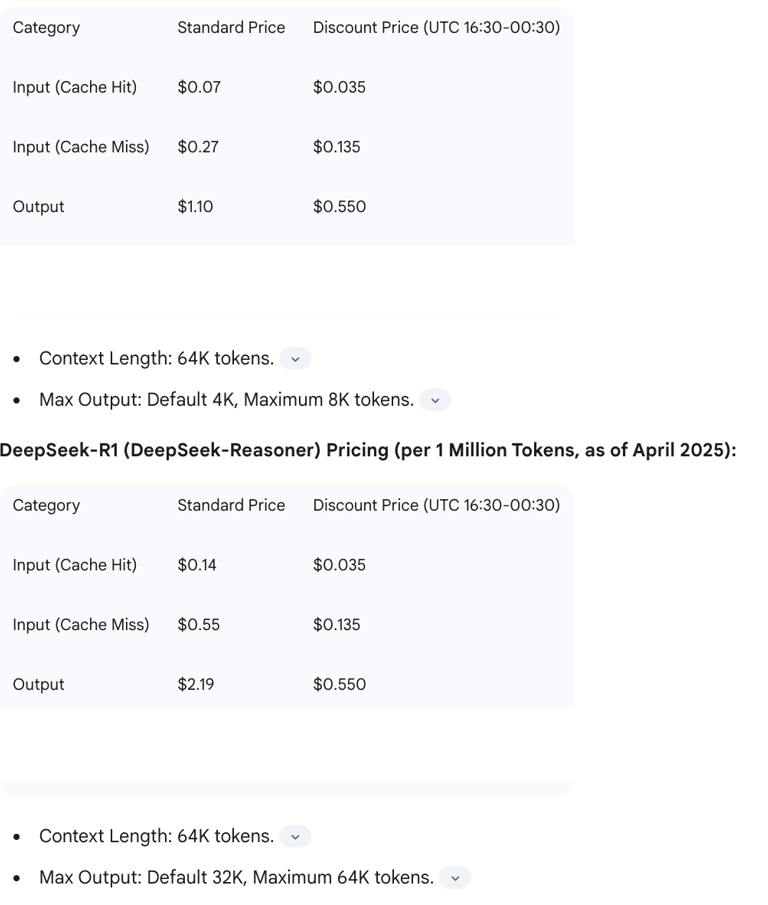Click the DeepSeek-R1 Pricing heading

click(368, 450)
